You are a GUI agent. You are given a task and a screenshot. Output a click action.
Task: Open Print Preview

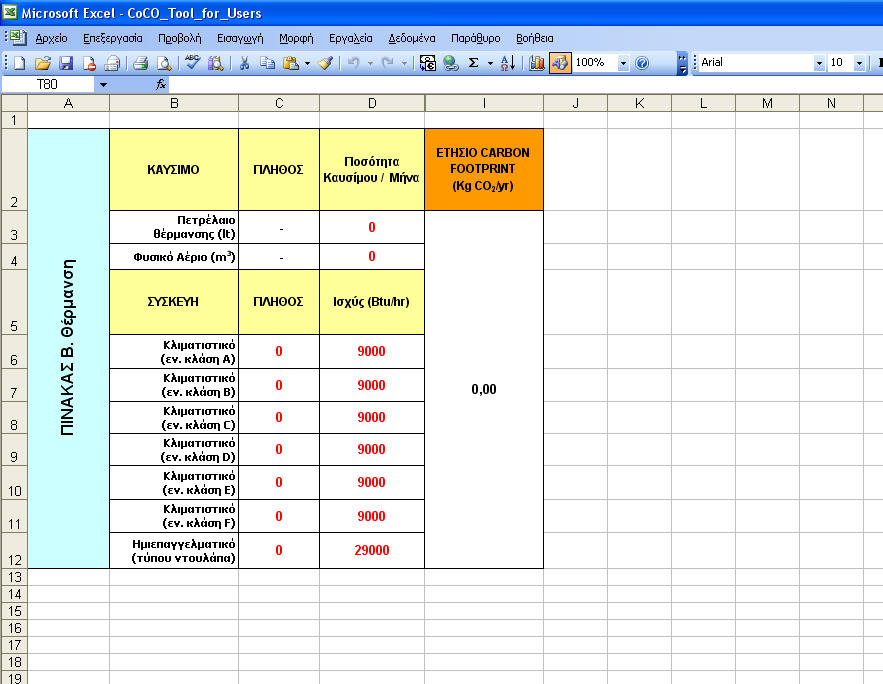(164, 63)
